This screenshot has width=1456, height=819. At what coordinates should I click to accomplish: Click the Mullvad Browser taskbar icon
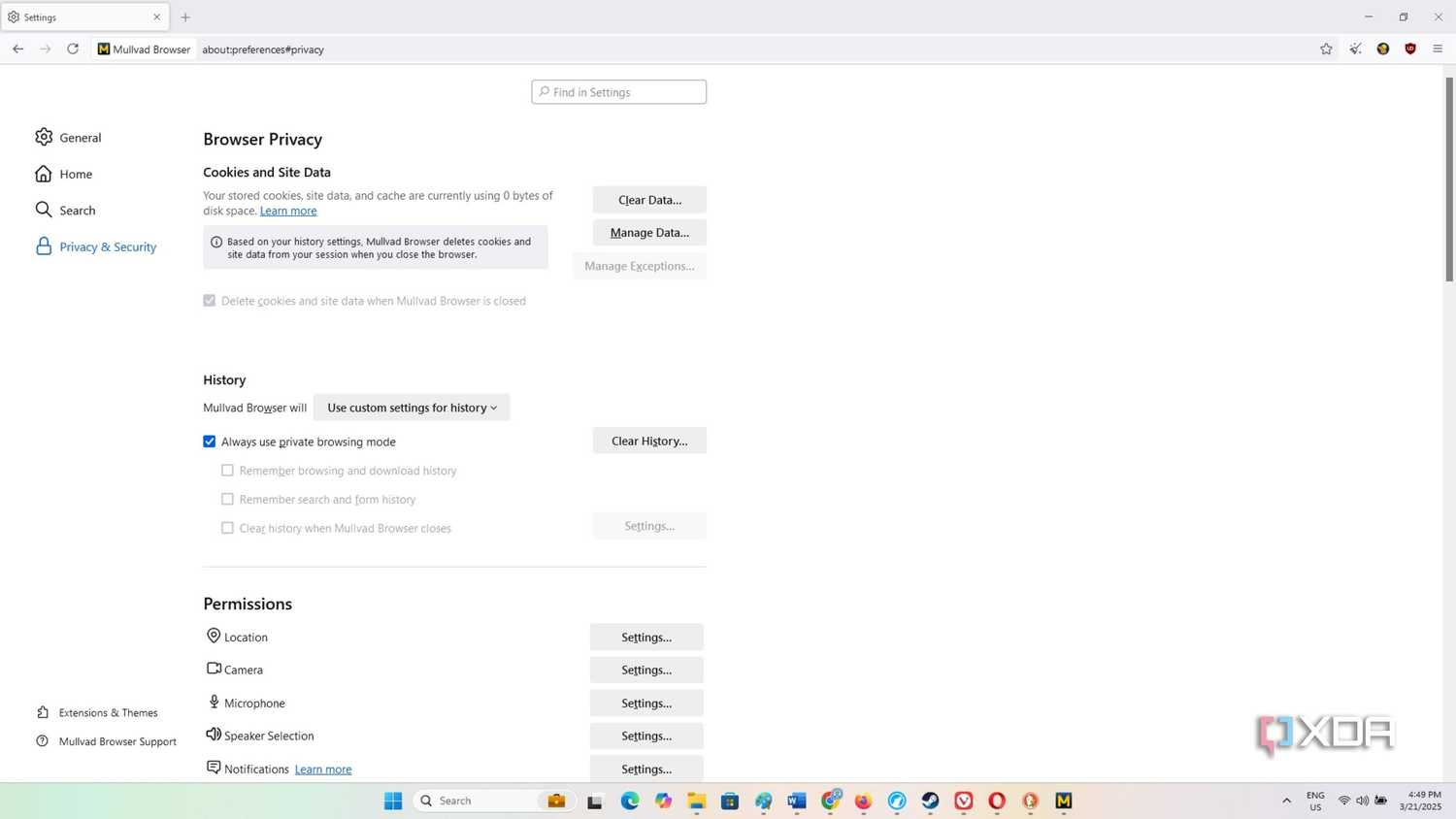pos(1064,801)
